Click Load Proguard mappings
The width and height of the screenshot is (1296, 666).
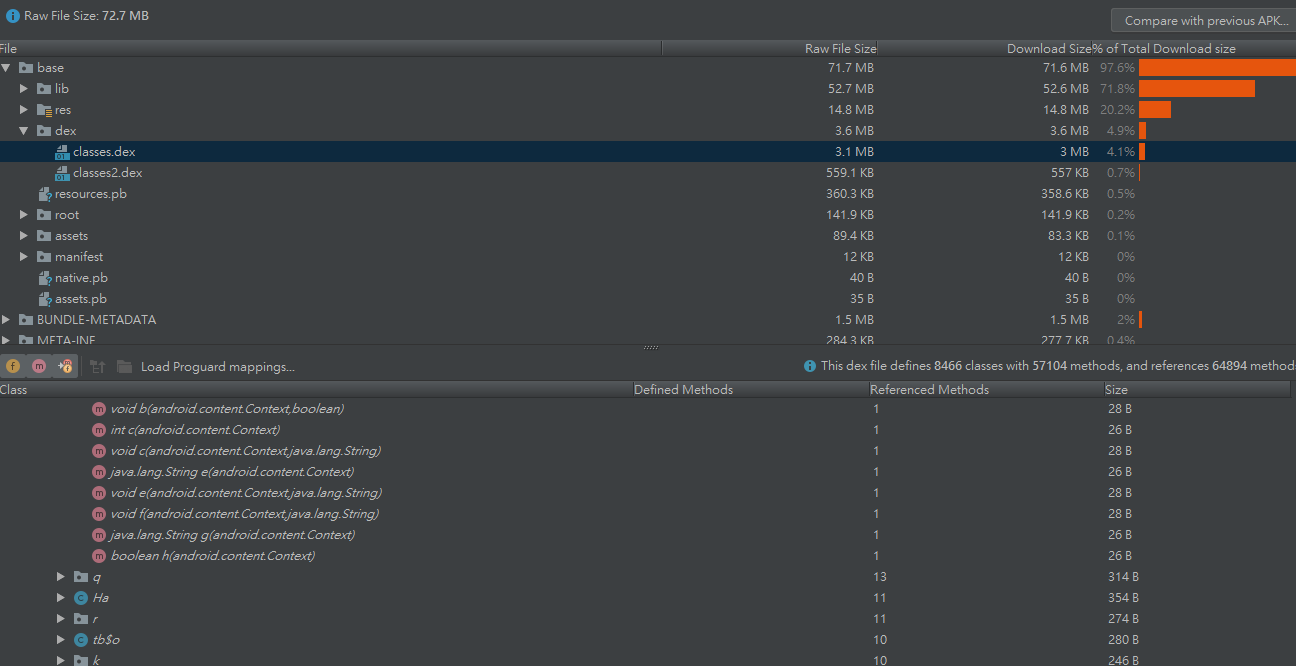pyautogui.click(x=218, y=367)
